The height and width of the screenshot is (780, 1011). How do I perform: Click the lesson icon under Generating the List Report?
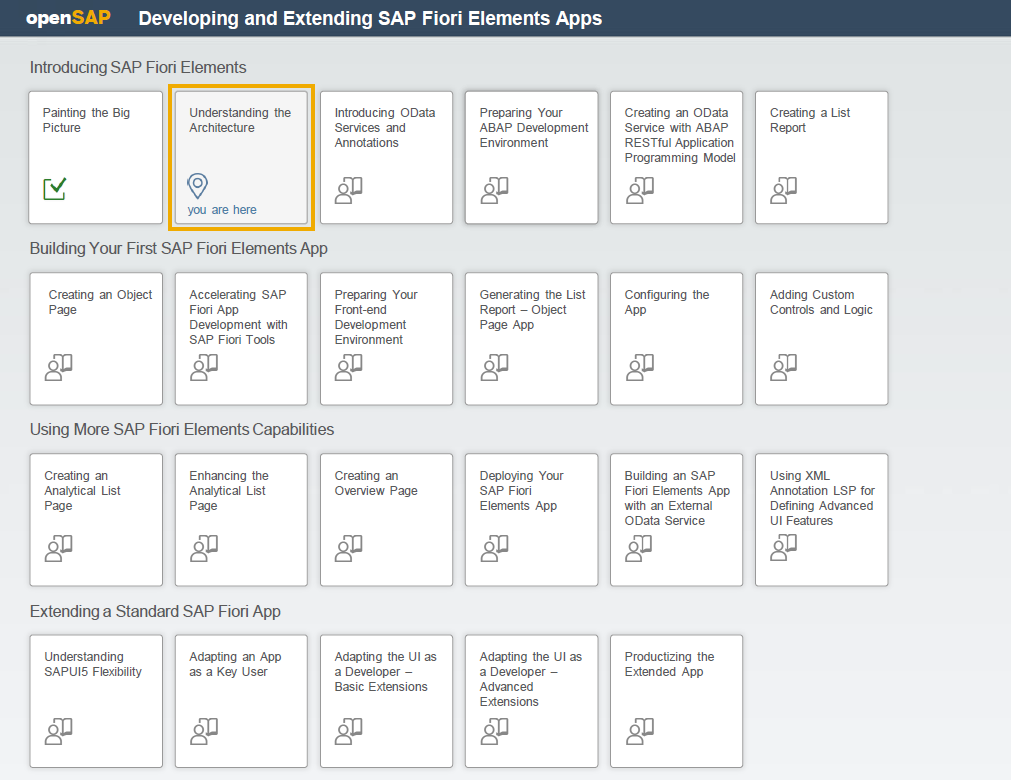click(x=495, y=367)
